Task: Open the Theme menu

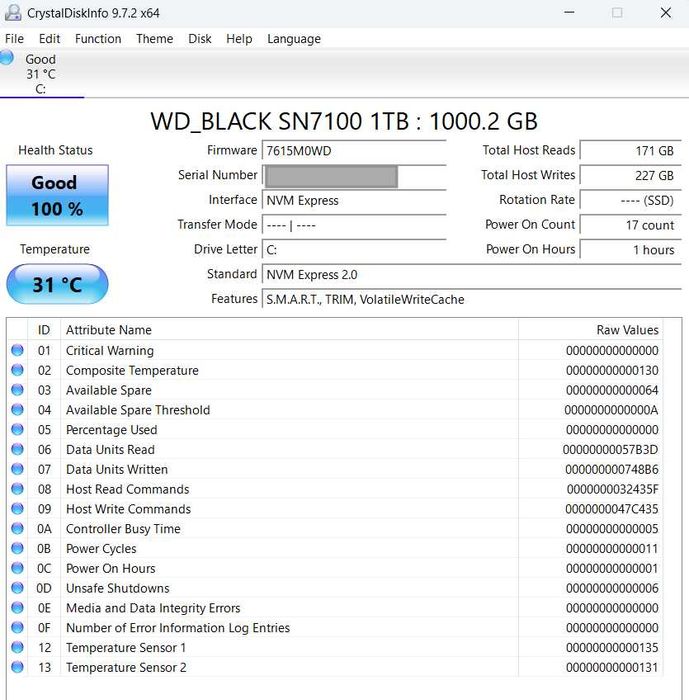Action: point(155,39)
